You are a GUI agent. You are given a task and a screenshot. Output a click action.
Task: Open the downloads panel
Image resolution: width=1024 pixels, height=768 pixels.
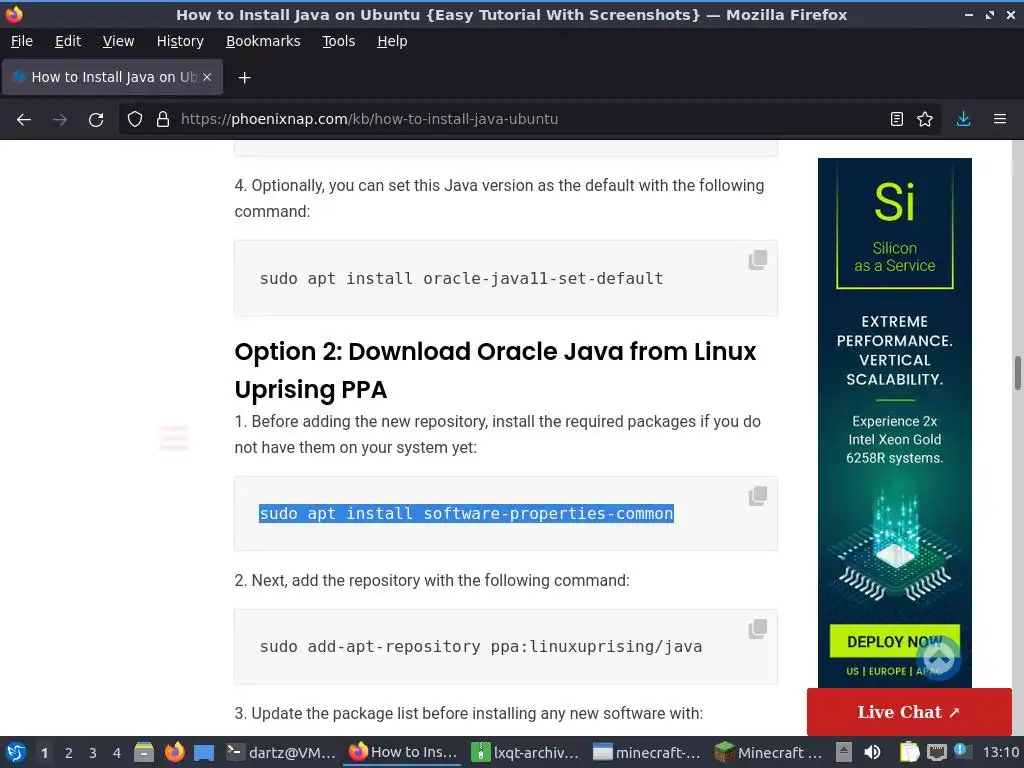963,120
